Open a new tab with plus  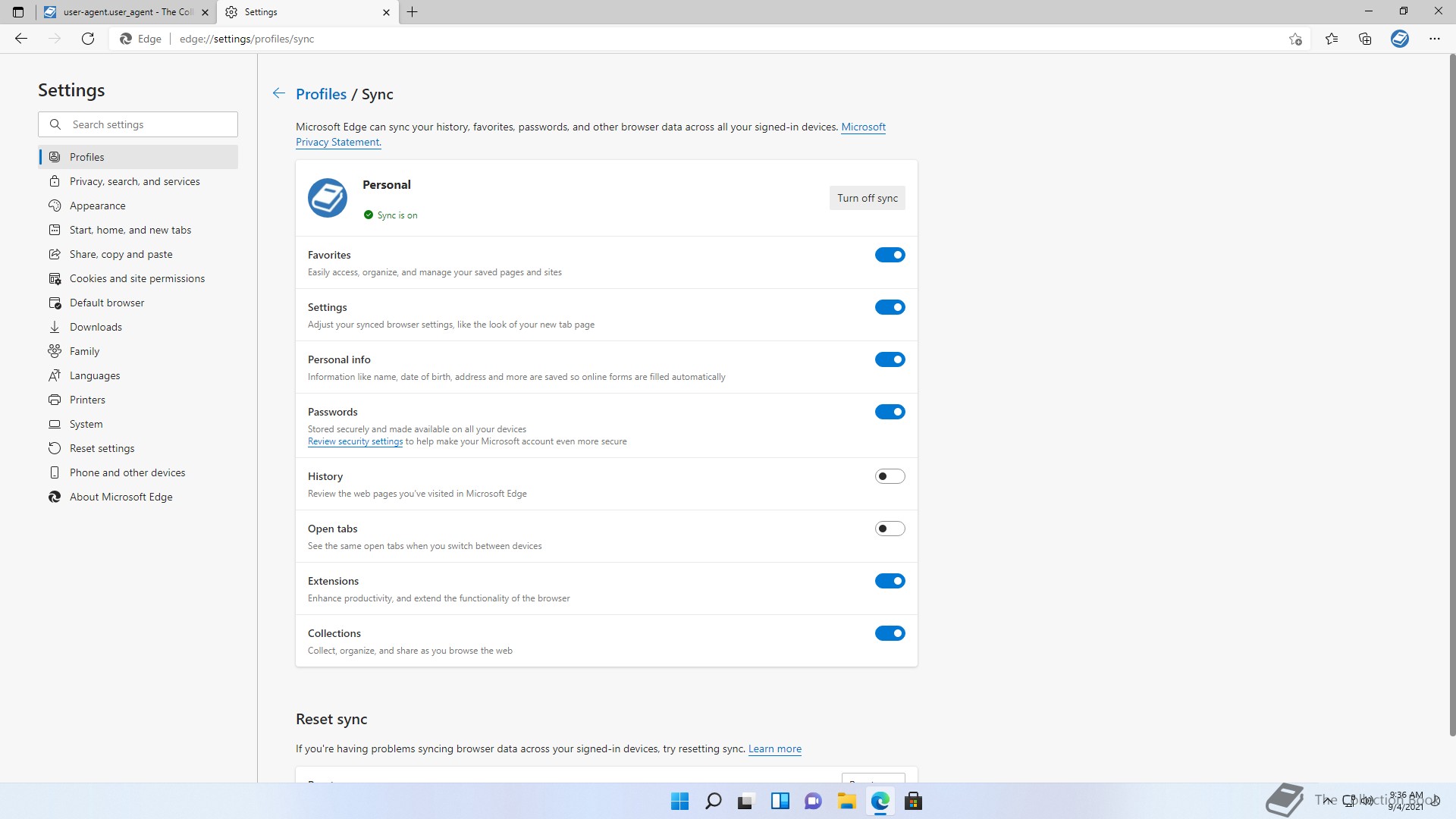pos(412,12)
